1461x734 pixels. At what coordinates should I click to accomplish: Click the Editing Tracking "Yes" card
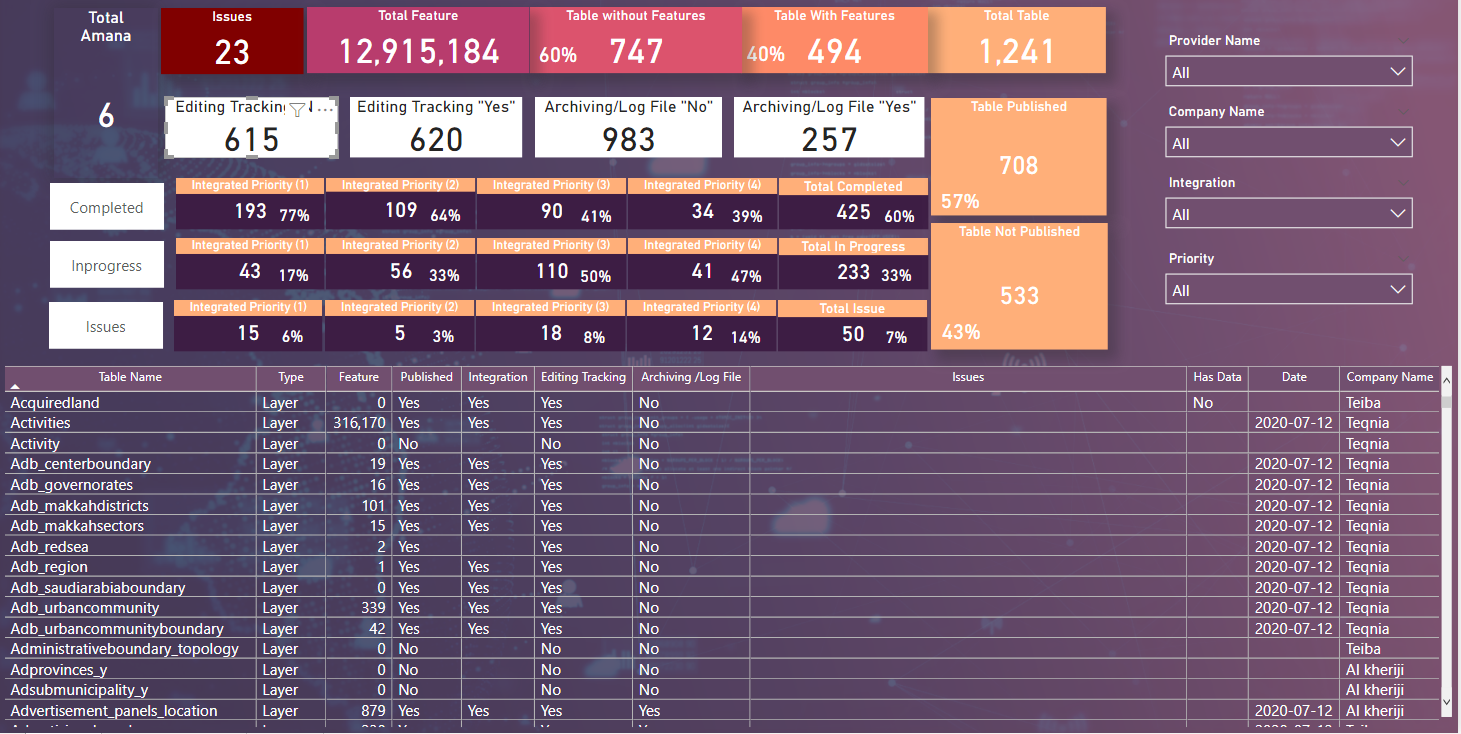coord(436,127)
